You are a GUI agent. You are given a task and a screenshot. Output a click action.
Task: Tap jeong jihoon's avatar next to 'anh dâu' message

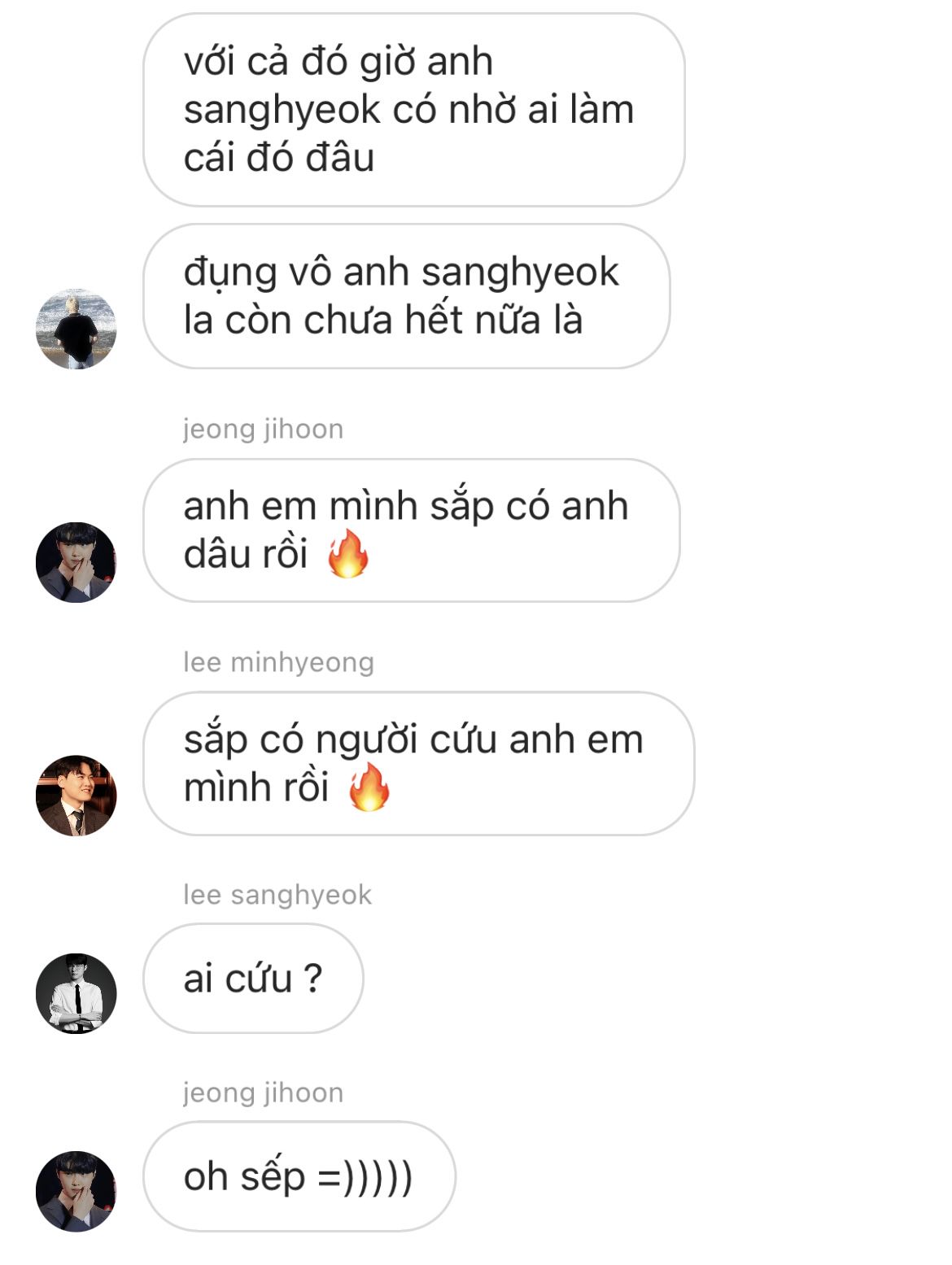[x=76, y=562]
